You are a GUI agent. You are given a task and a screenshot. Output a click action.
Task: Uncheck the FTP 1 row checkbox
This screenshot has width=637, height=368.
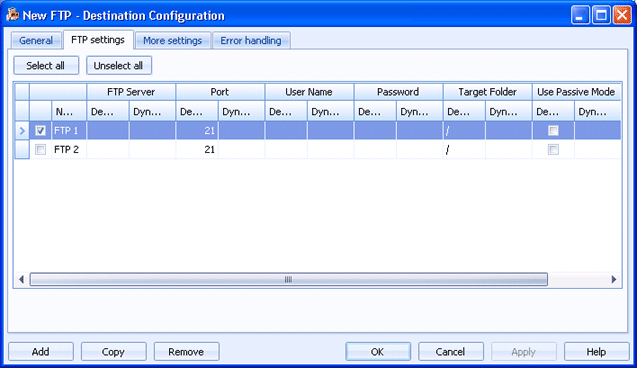40,130
